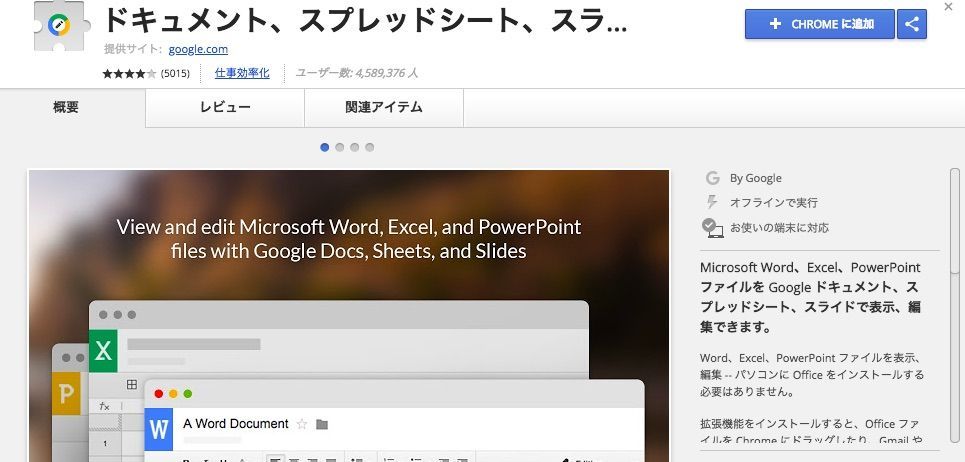Click the star rating icons

click(x=129, y=74)
